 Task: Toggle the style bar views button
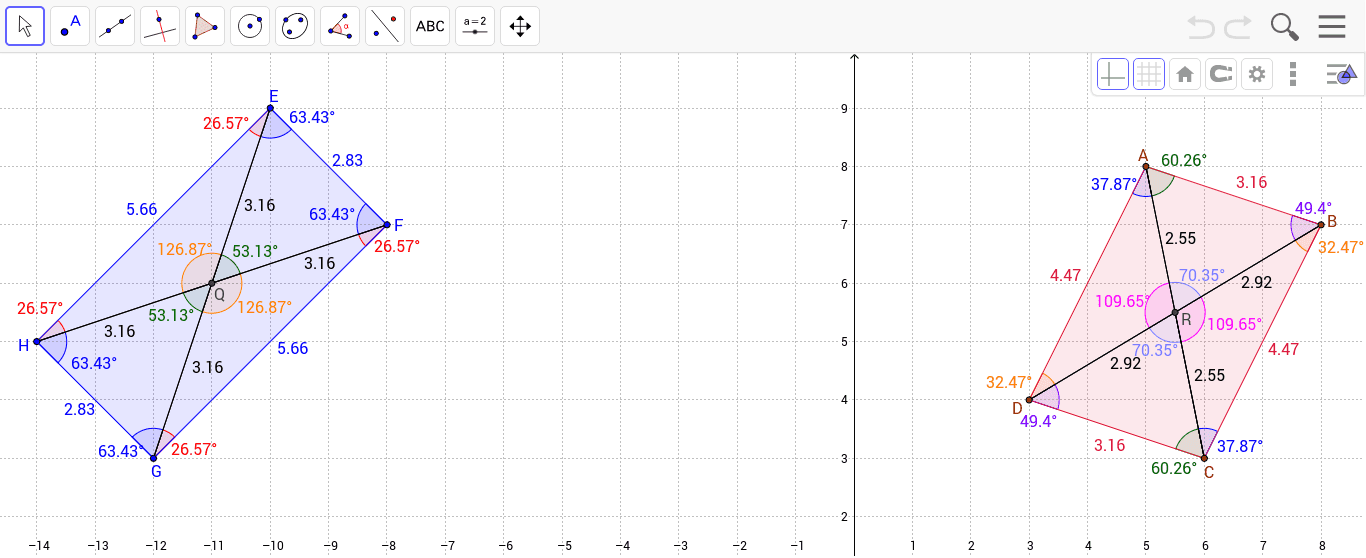[1340, 74]
